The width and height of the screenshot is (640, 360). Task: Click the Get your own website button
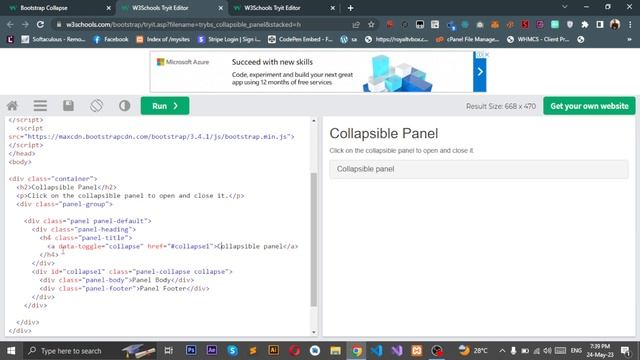pos(589,106)
